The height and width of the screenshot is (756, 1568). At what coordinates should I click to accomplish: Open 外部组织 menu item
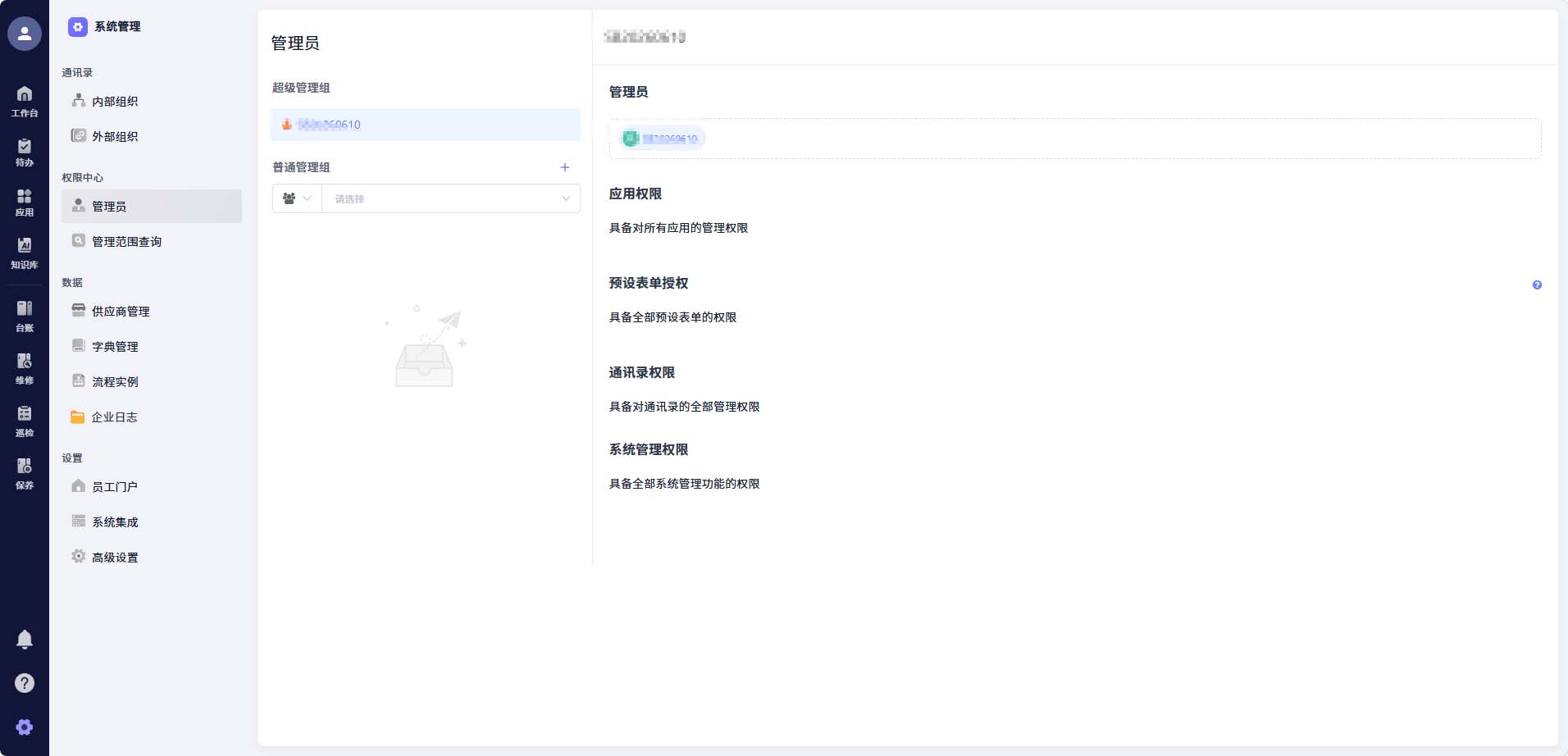[x=152, y=136]
